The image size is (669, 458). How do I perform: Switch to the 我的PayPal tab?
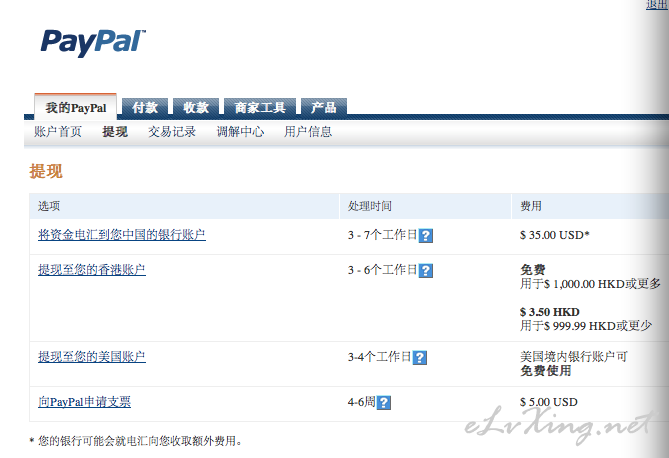pos(76,108)
